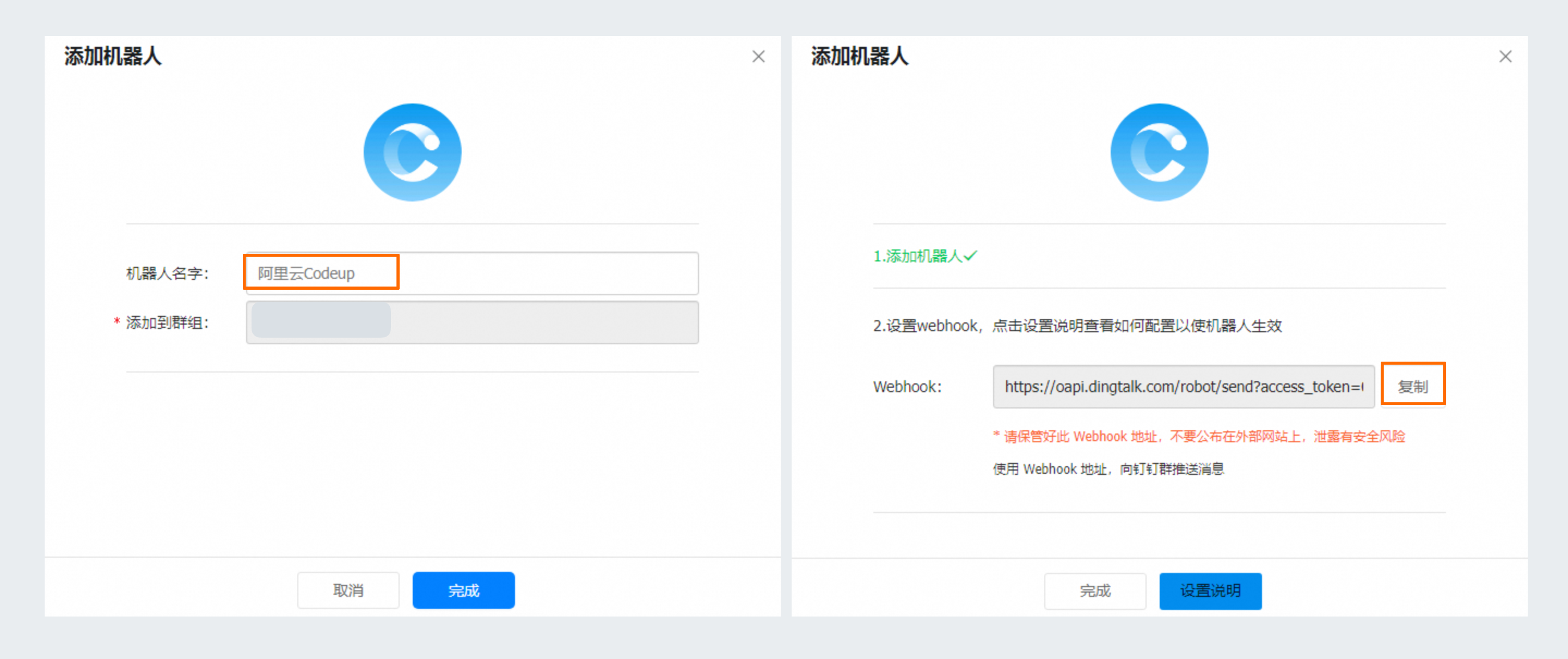Click the 添加到群组 label
The height and width of the screenshot is (659, 1568).
pos(167,322)
